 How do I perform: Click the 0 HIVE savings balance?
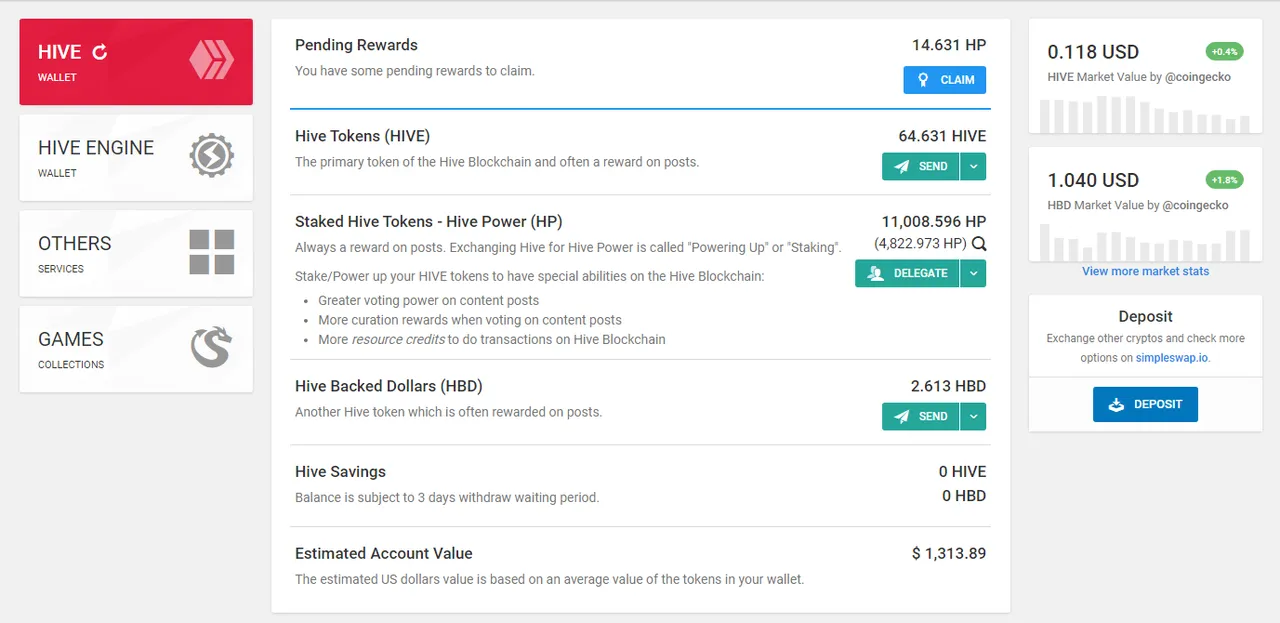(x=962, y=472)
